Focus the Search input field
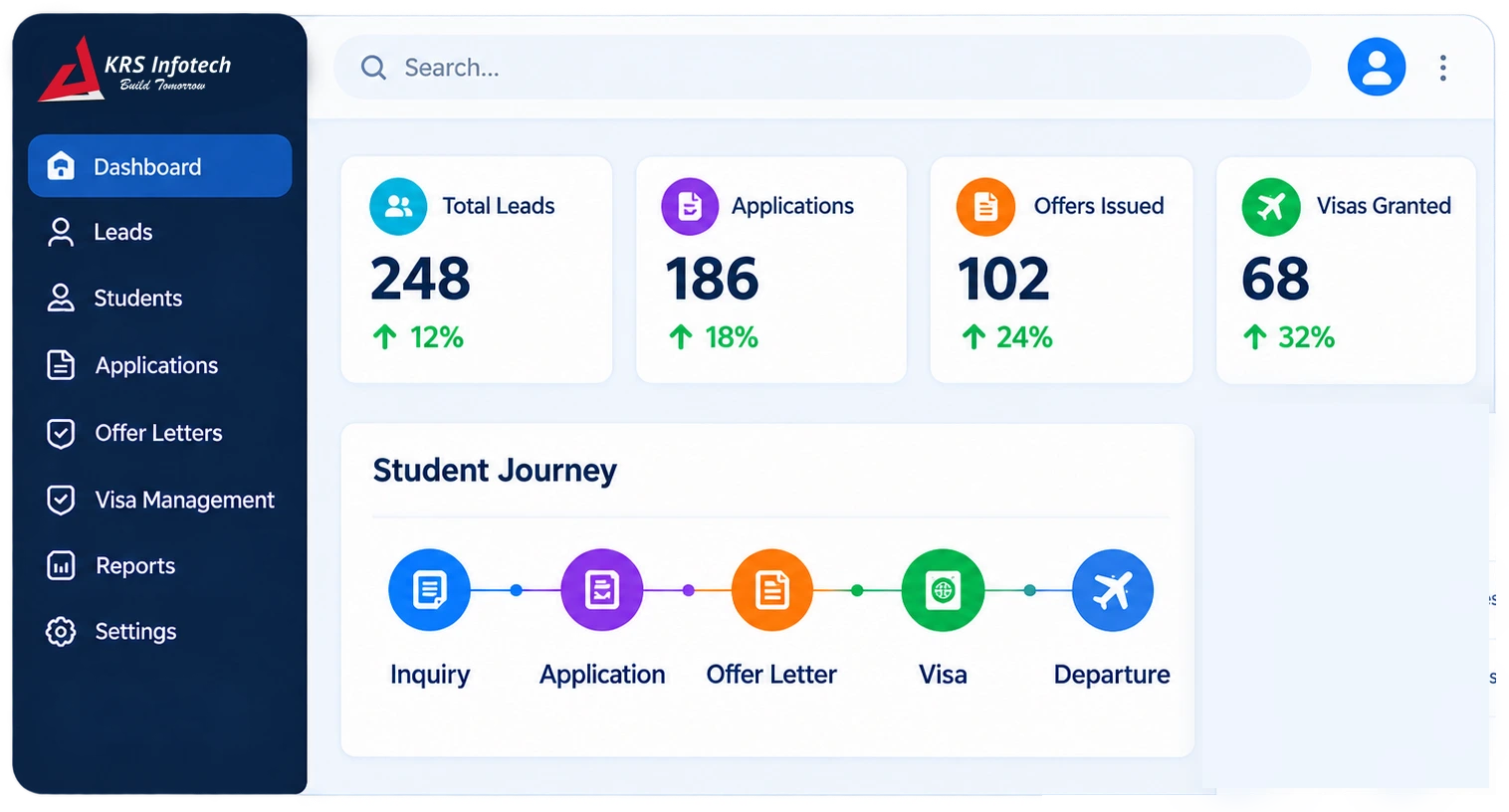The image size is (1509, 812). pos(822,68)
